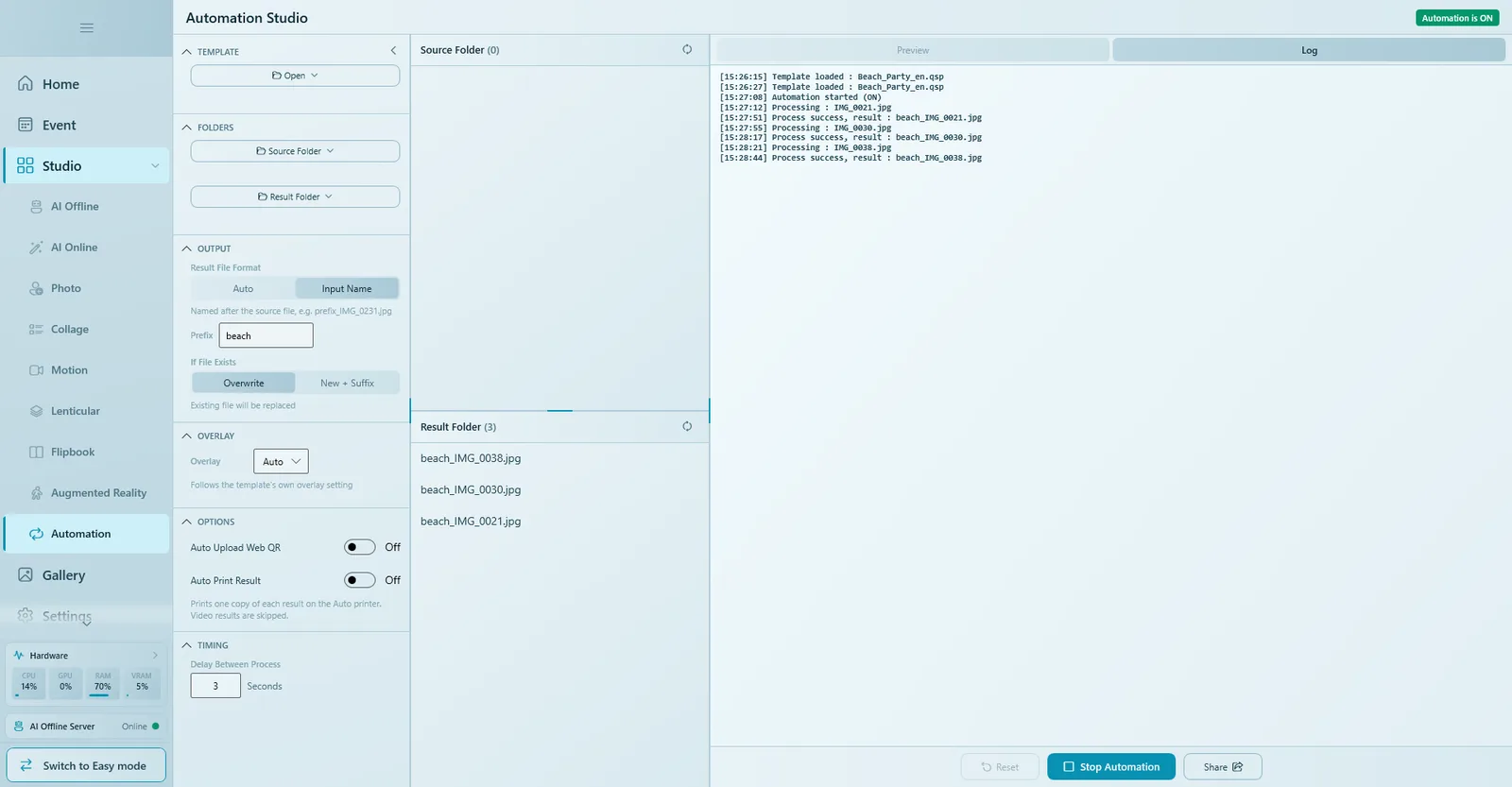Enable Auto Upload Web QR toggle

click(x=359, y=547)
